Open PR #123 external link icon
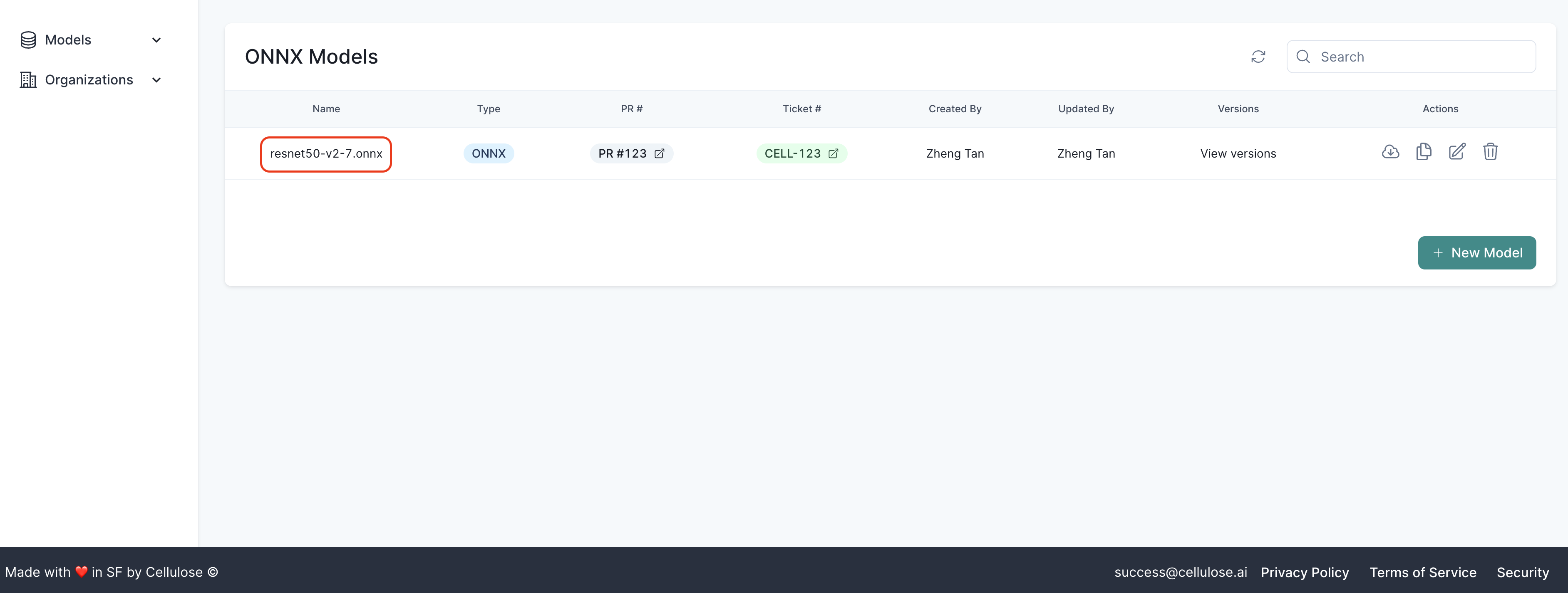Screen dimensions: 1568x593 tap(659, 153)
